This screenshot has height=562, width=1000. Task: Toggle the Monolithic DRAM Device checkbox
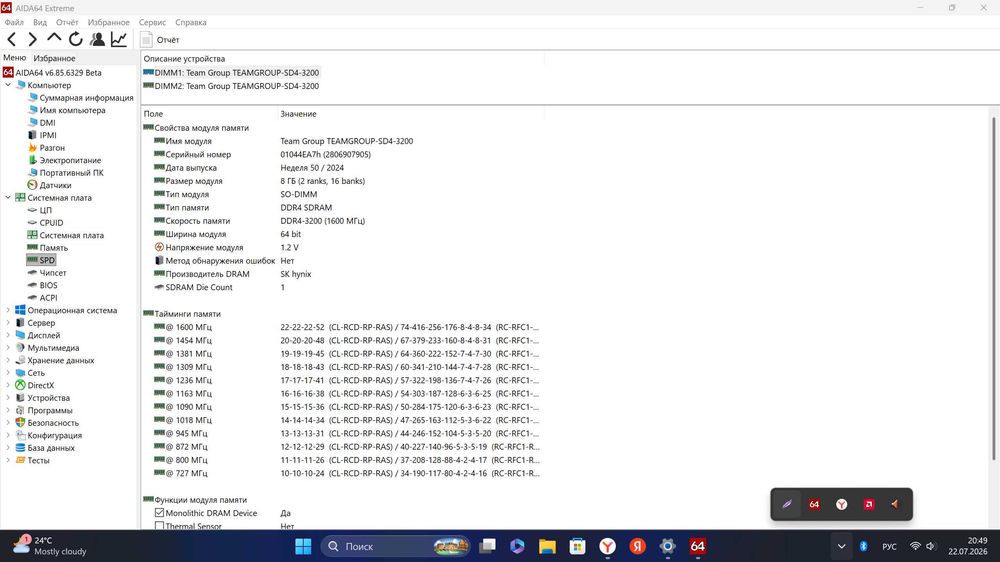159,513
